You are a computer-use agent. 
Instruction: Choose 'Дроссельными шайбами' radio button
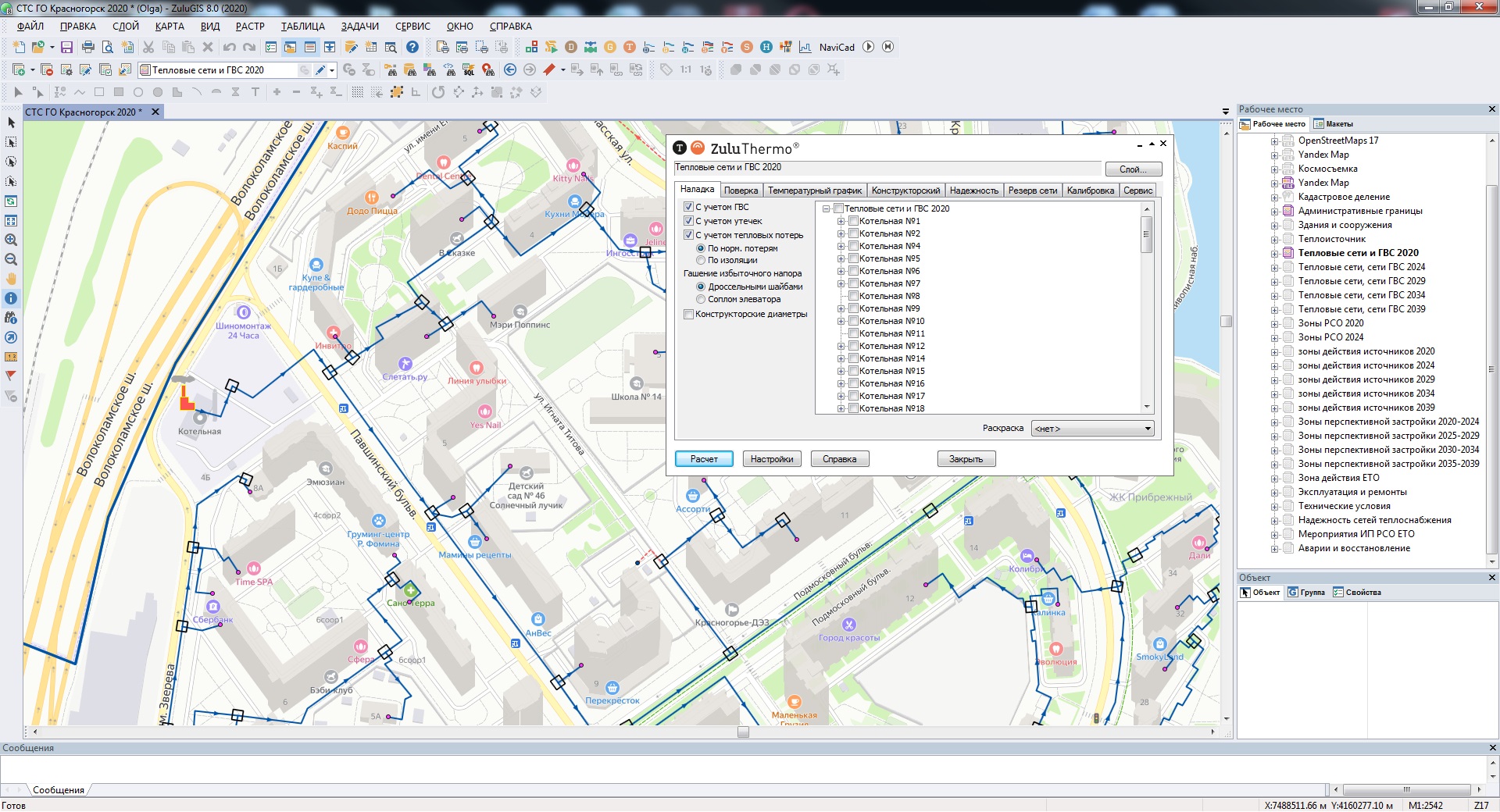pos(701,287)
